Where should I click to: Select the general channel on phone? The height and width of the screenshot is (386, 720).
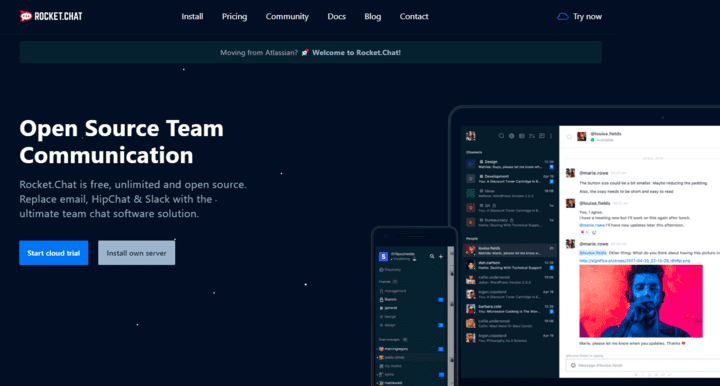pos(411,308)
